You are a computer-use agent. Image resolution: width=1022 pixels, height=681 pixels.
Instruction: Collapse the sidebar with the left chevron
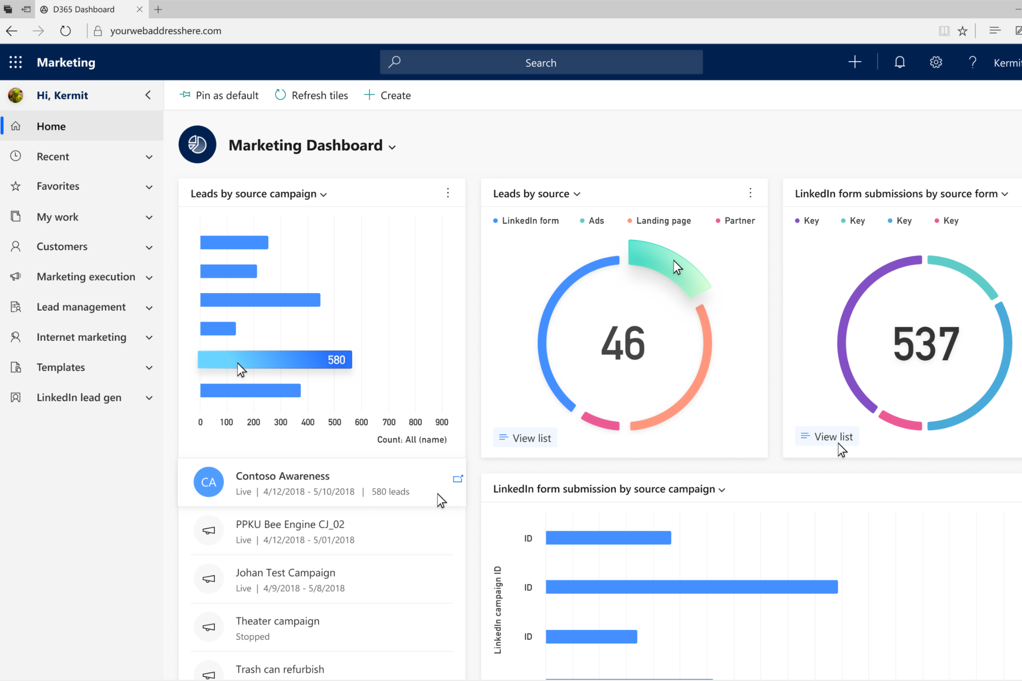pos(148,95)
